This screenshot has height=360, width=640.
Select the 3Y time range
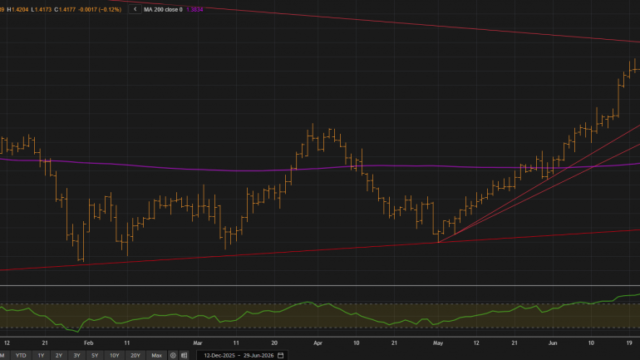77,356
